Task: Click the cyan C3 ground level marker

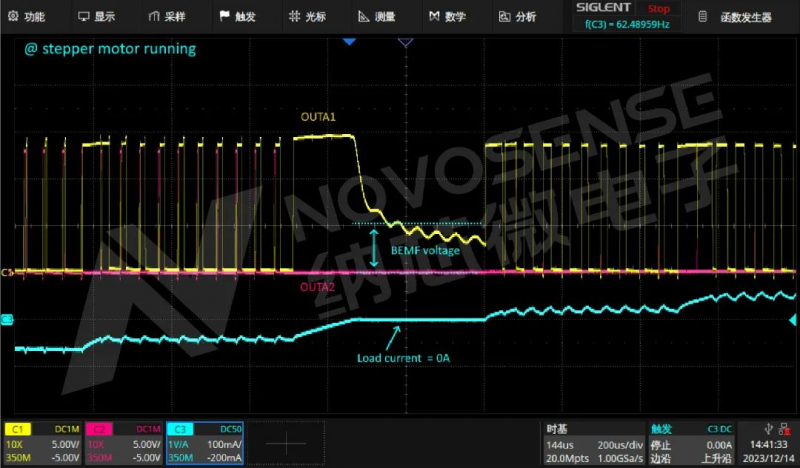Action: coord(6,320)
